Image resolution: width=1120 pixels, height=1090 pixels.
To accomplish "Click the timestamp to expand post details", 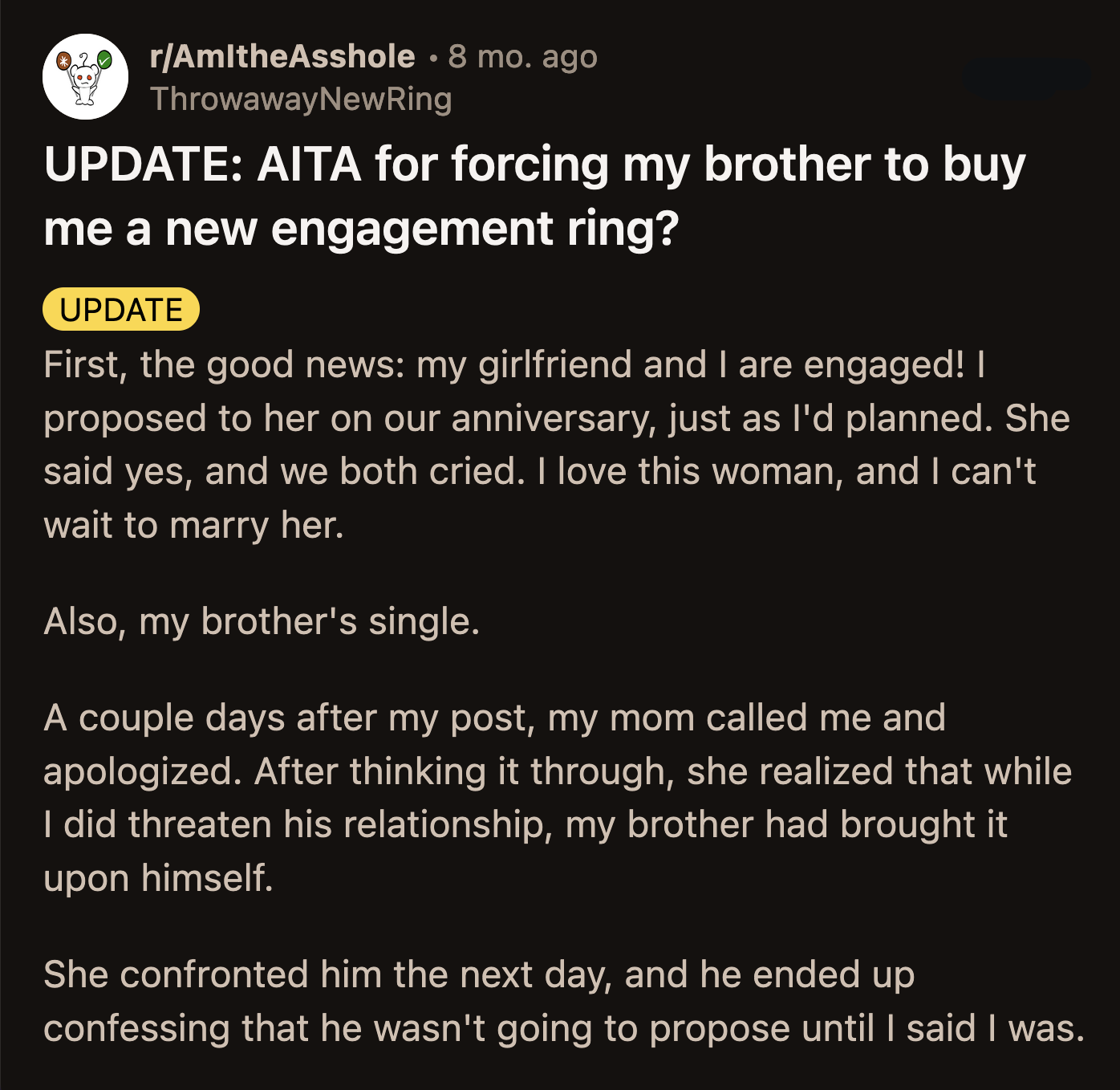I will tap(522, 56).
